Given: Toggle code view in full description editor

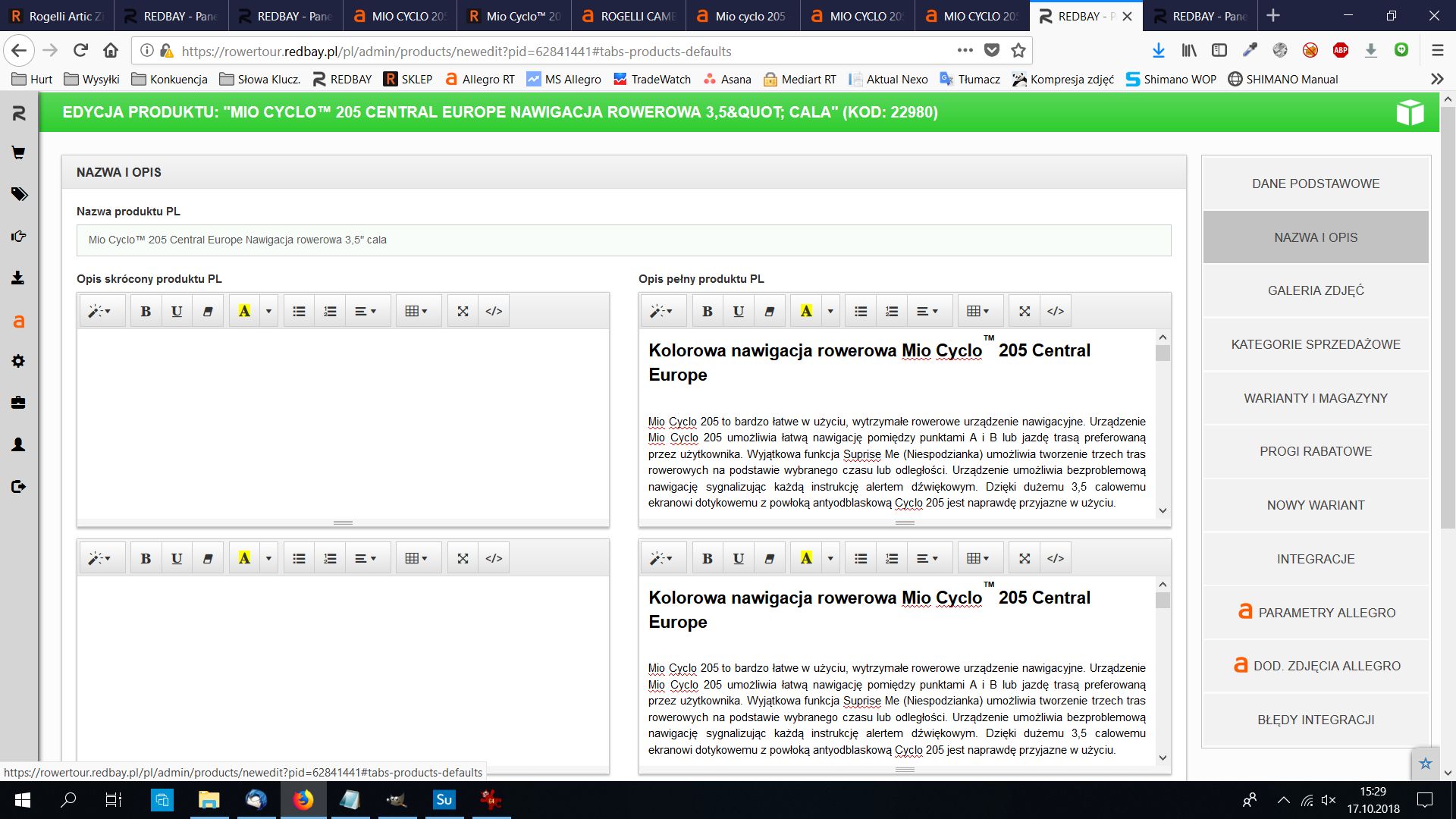Looking at the screenshot, I should pyautogui.click(x=1055, y=311).
